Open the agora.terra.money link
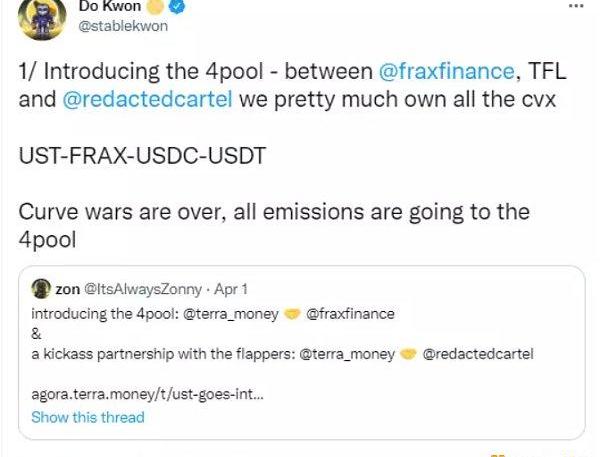This screenshot has width=600, height=457. pos(147,394)
